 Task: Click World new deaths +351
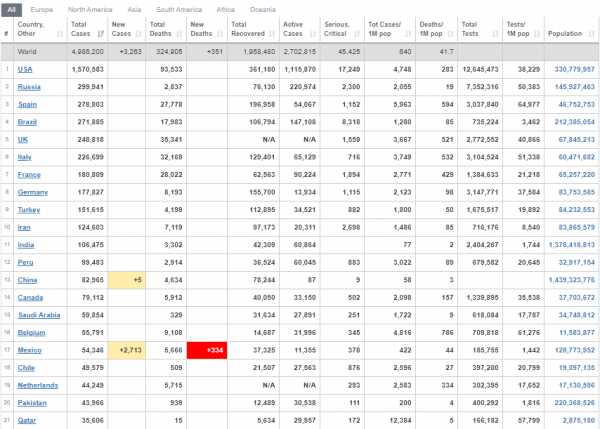click(x=215, y=52)
